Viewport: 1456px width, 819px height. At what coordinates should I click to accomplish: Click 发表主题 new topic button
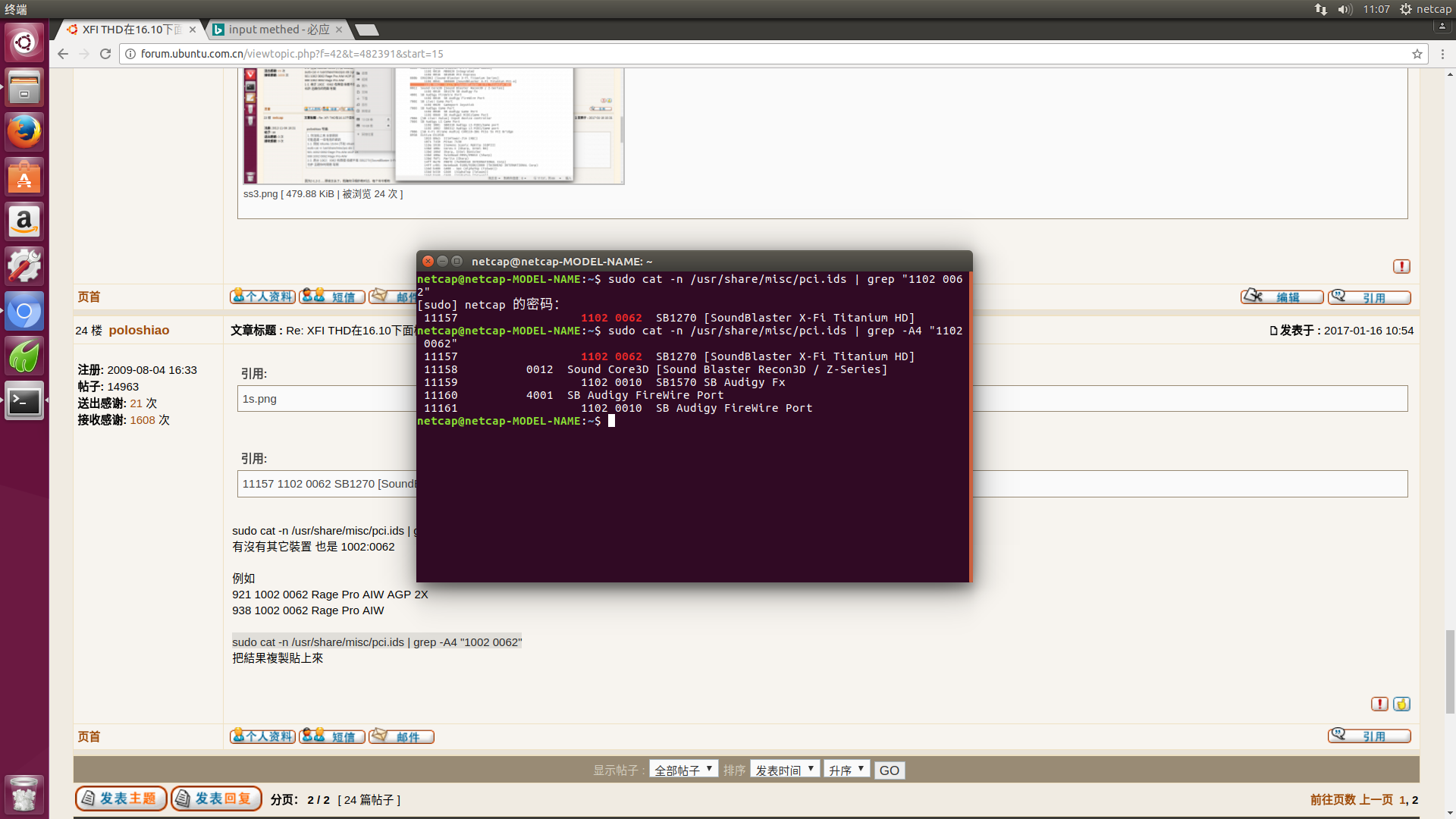tap(121, 799)
